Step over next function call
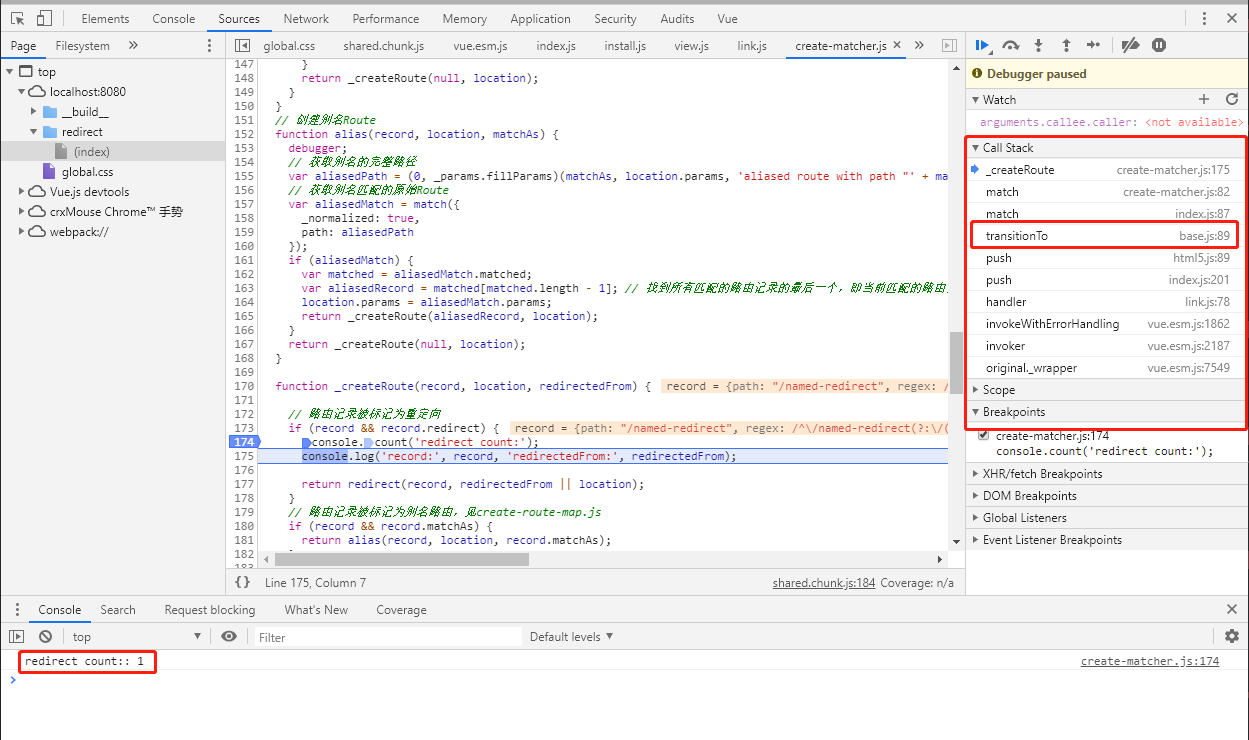The width and height of the screenshot is (1249, 740). click(x=1010, y=45)
